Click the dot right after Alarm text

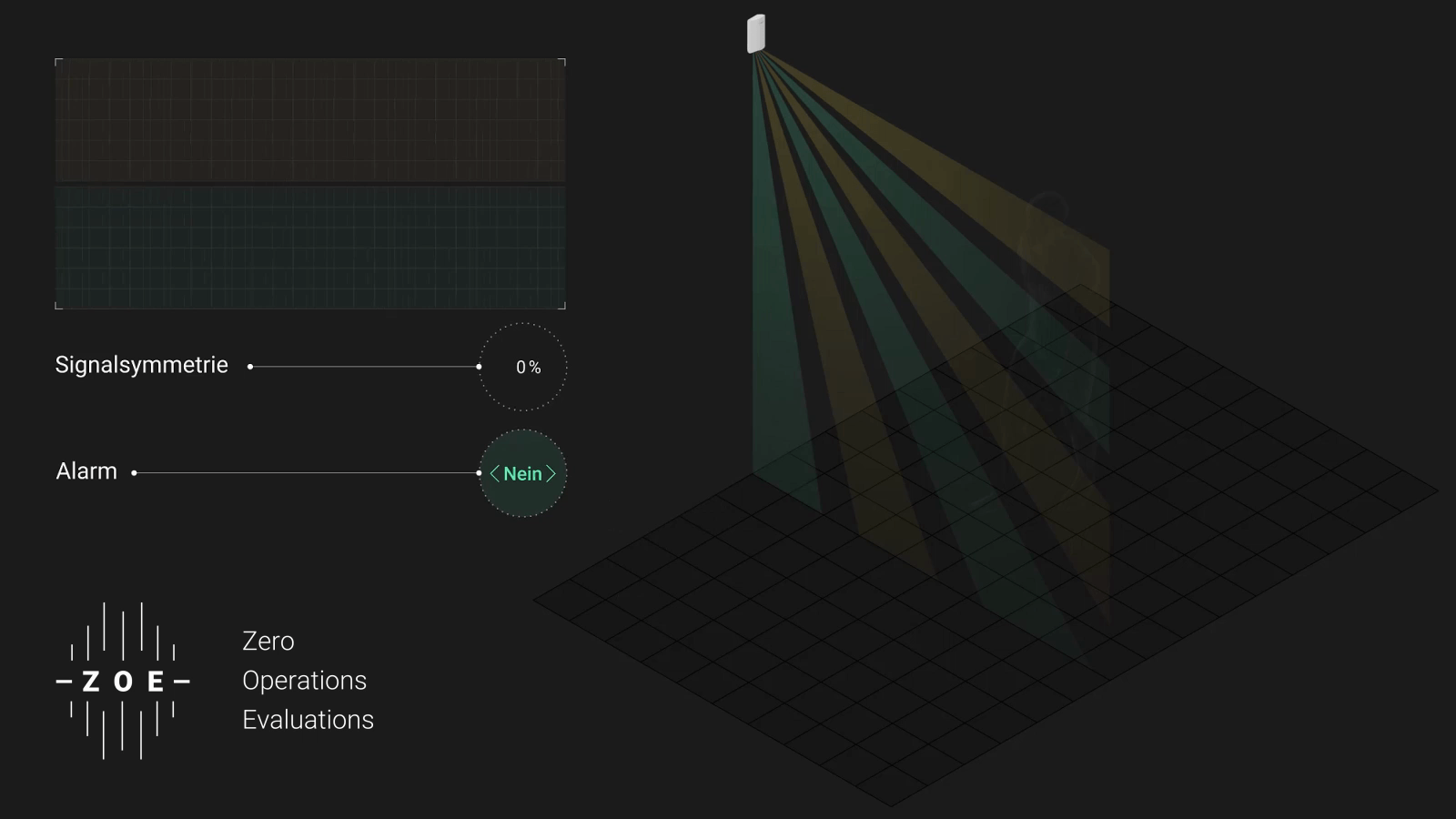pos(134,473)
